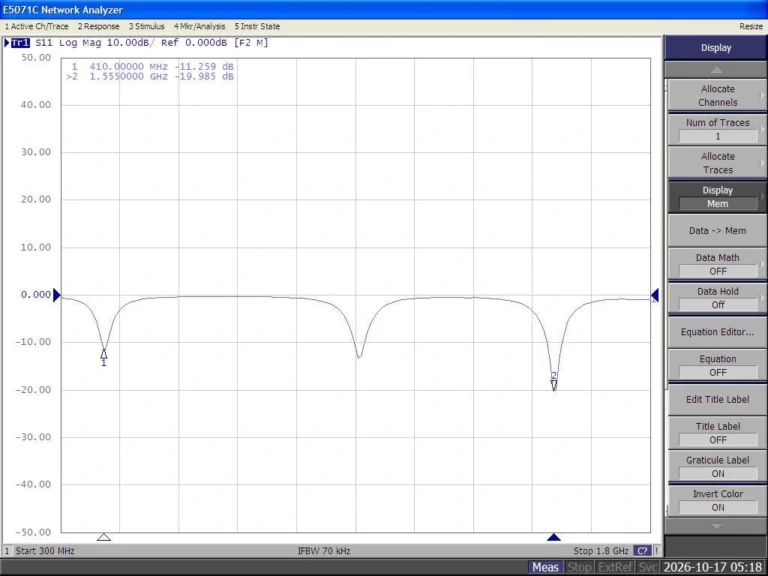Screen dimensions: 768x576
Task: Open the Allocate Channels submenu
Action: pos(717,96)
